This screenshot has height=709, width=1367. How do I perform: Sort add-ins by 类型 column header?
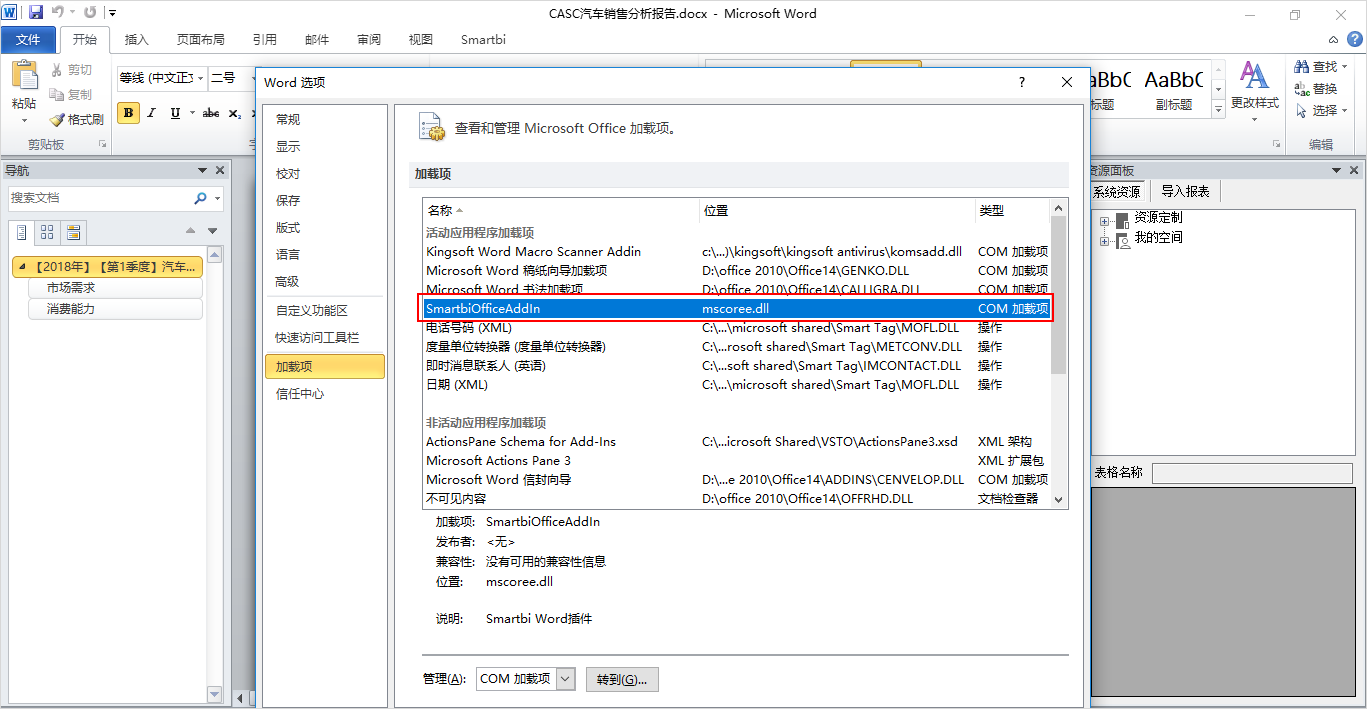[1012, 211]
